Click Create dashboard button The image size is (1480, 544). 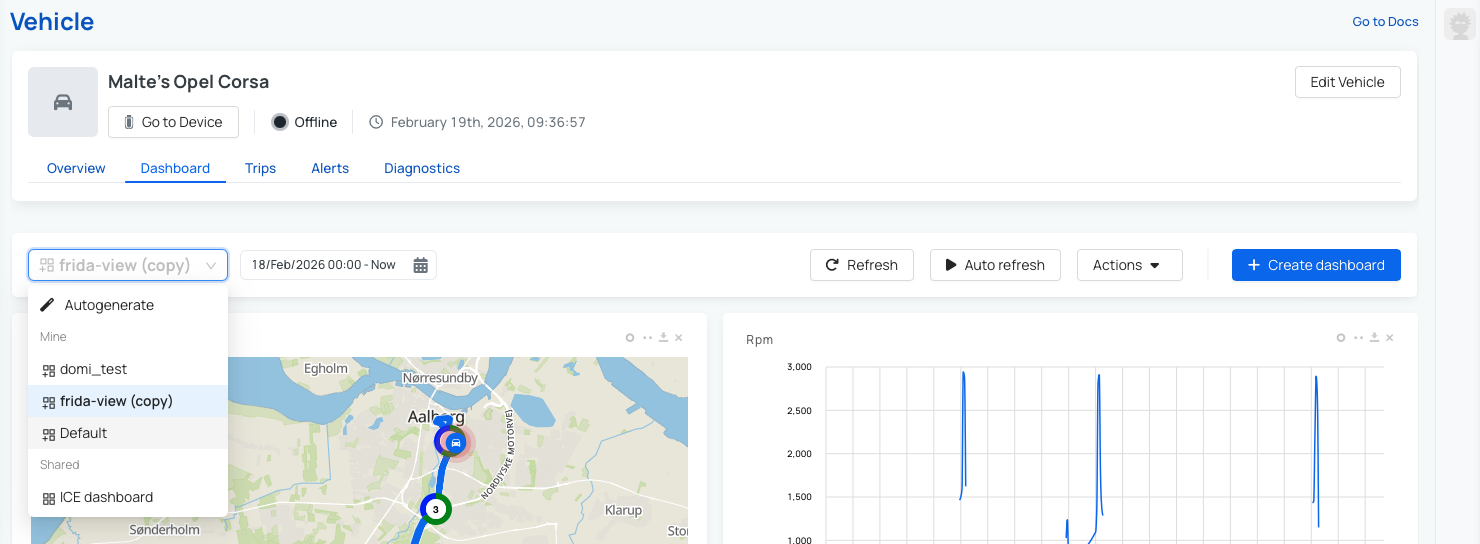click(x=1316, y=265)
